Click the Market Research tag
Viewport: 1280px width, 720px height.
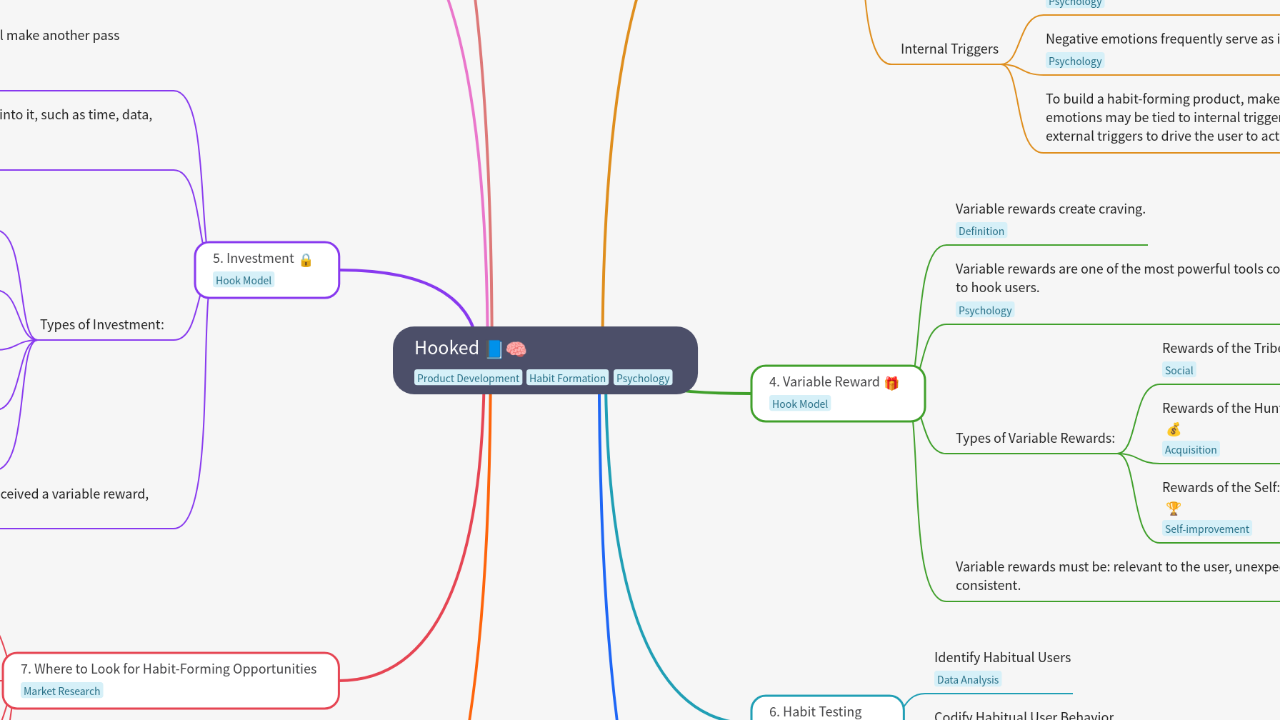[62, 691]
